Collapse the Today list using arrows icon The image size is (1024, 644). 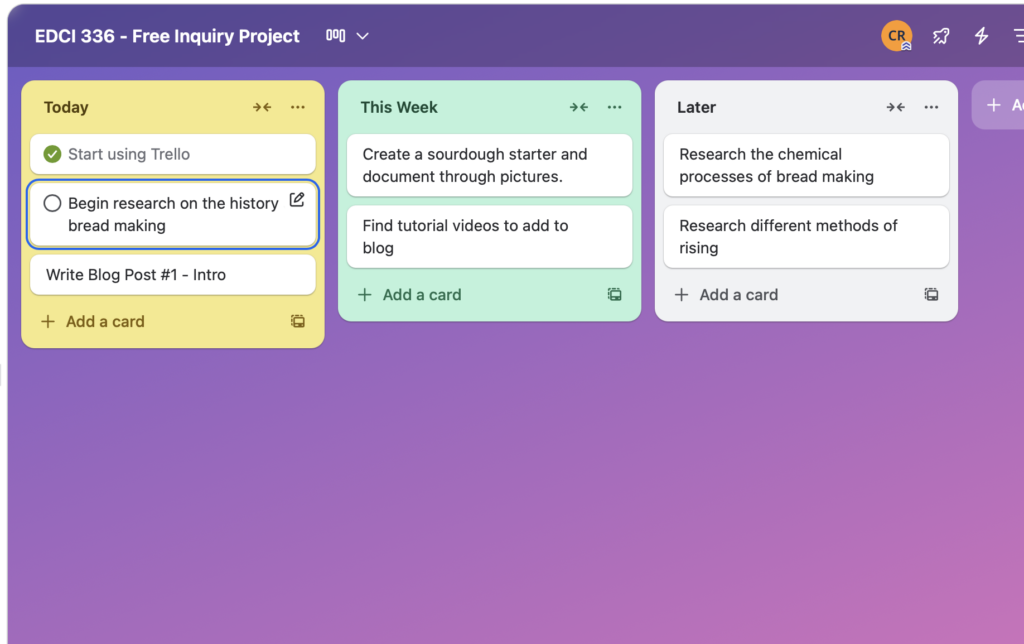click(x=262, y=107)
